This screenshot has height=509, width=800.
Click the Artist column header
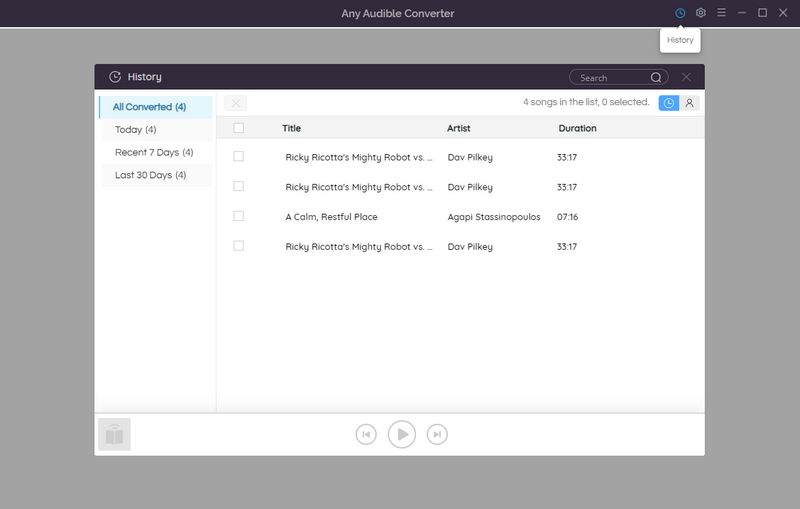click(x=459, y=129)
